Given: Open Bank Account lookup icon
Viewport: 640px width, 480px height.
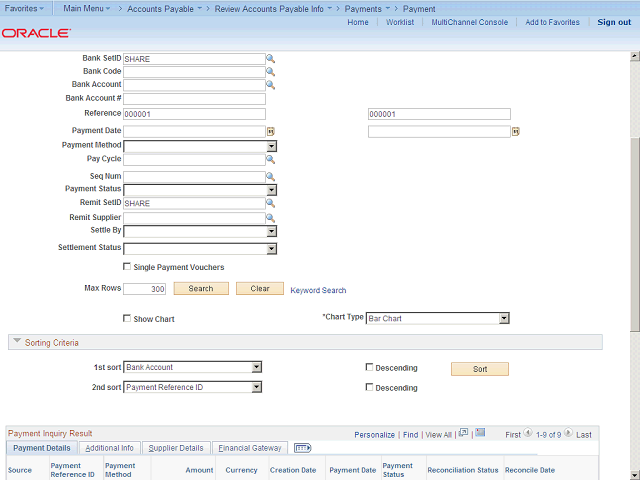Looking at the screenshot, I should pos(270,85).
